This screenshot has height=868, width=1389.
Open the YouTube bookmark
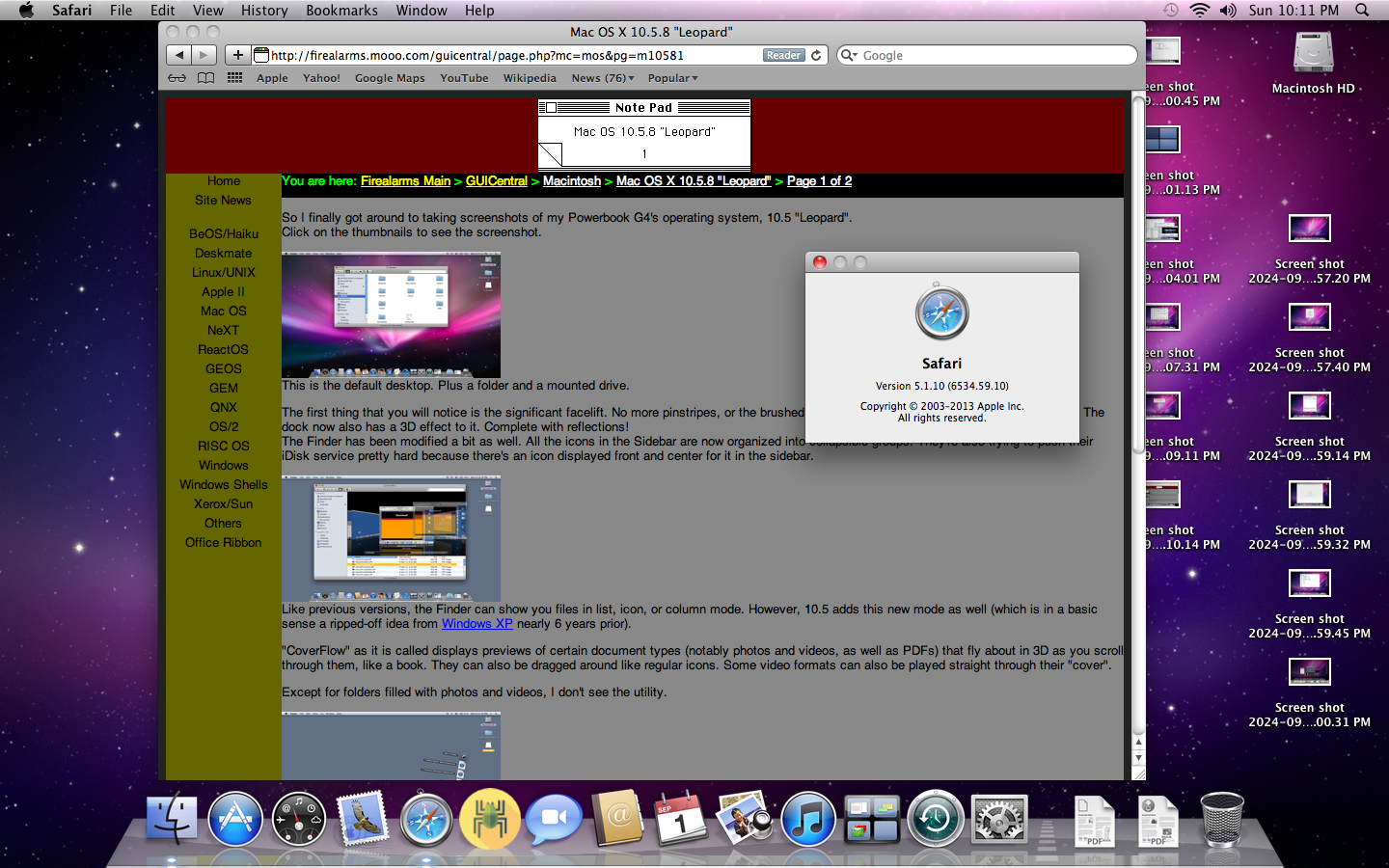click(x=464, y=78)
